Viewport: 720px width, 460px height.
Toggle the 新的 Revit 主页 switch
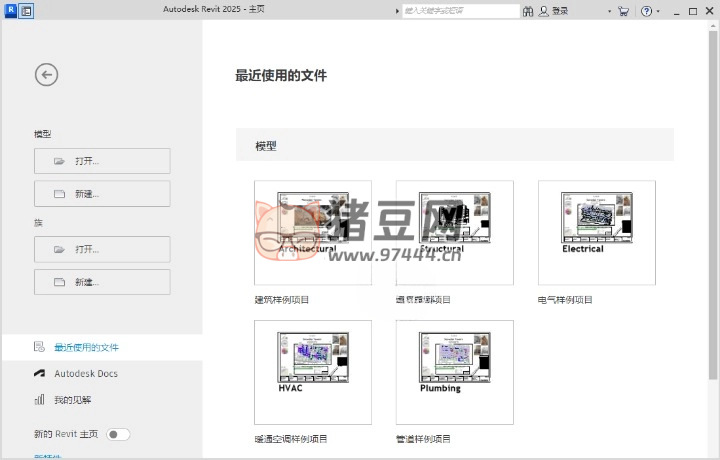[118, 434]
